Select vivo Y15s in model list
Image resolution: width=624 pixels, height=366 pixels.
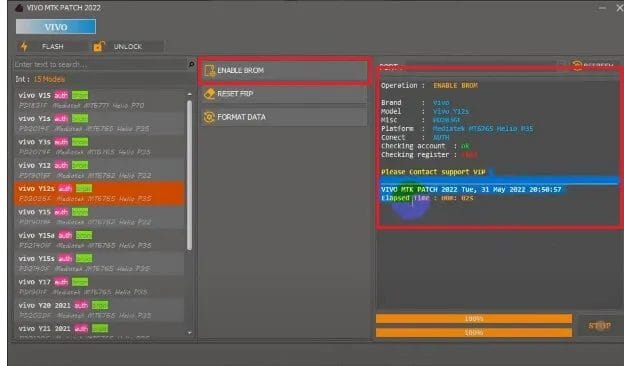[99, 263]
